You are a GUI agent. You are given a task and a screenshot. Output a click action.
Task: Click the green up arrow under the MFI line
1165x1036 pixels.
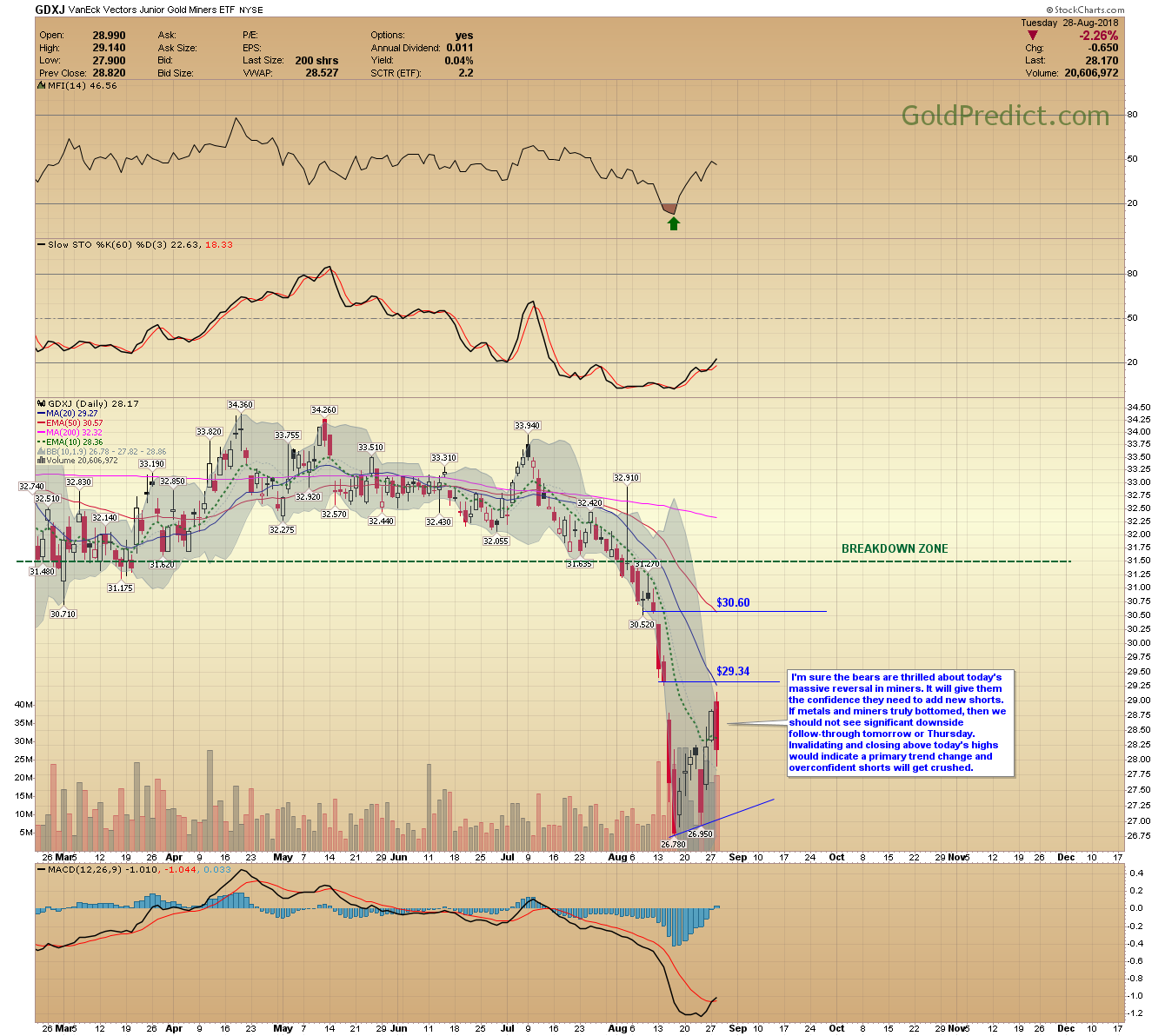674,223
